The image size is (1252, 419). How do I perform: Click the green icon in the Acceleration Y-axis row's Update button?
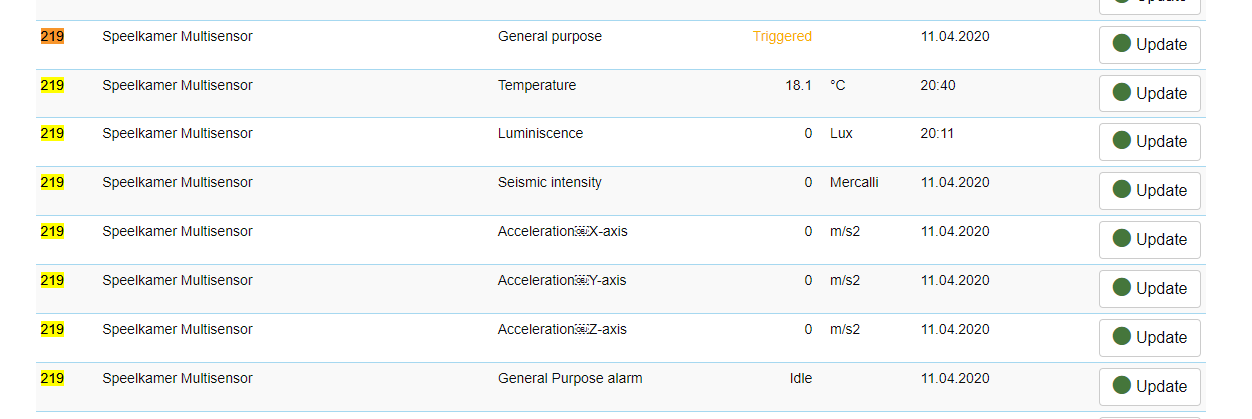click(x=1122, y=287)
